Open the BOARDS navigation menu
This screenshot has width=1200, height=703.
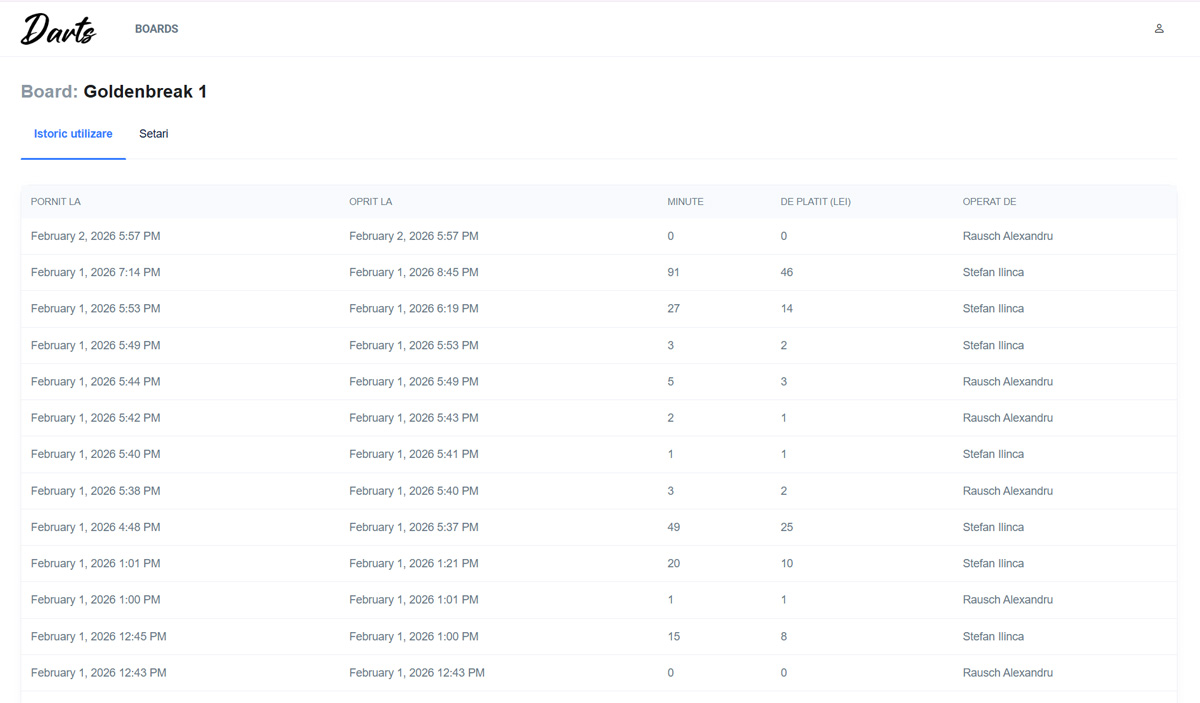156,29
